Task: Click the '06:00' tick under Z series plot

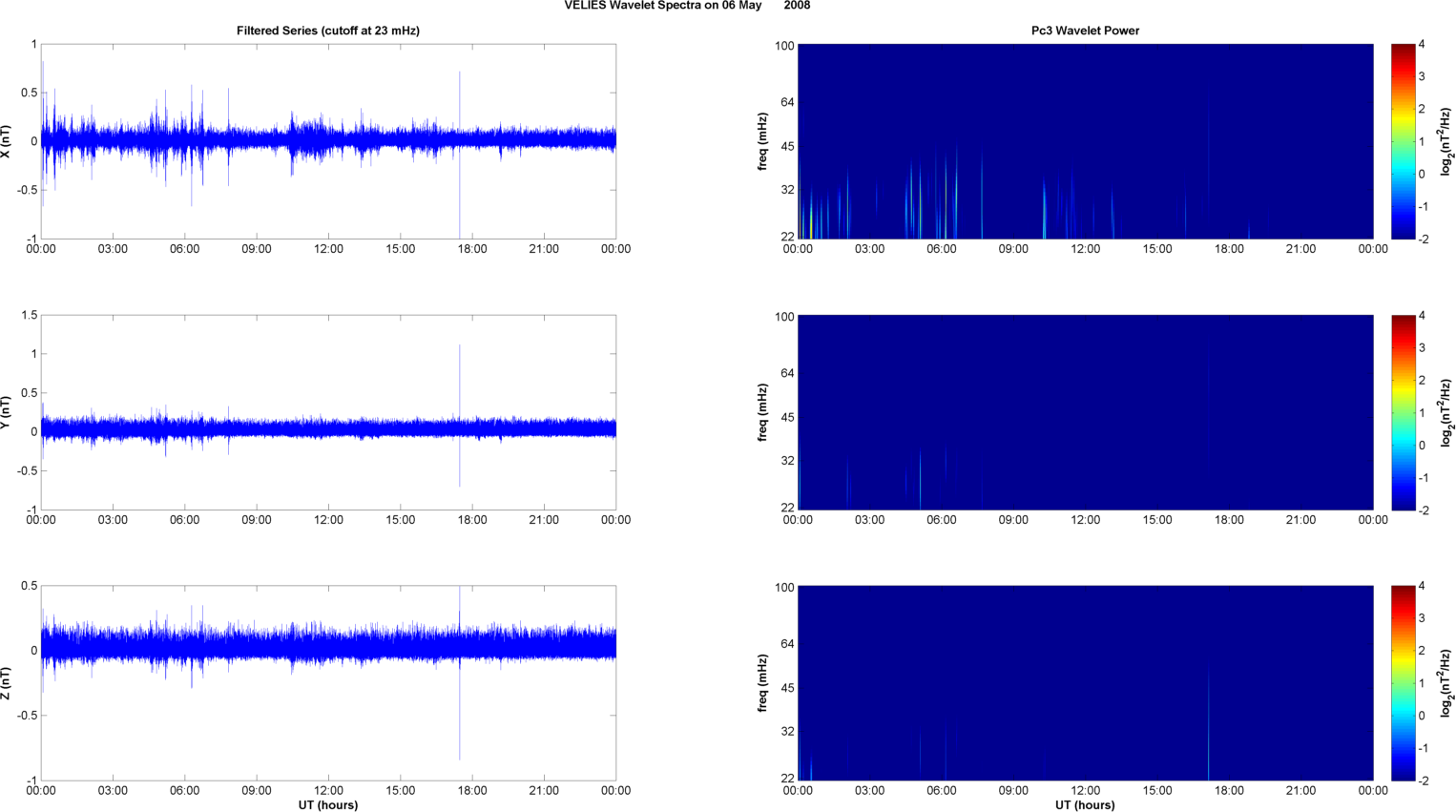Action: (x=185, y=790)
